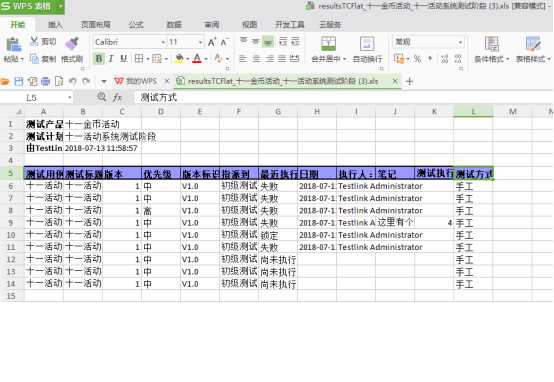
Task: Select cell containing 锁定 in row 10
Action: pos(278,235)
